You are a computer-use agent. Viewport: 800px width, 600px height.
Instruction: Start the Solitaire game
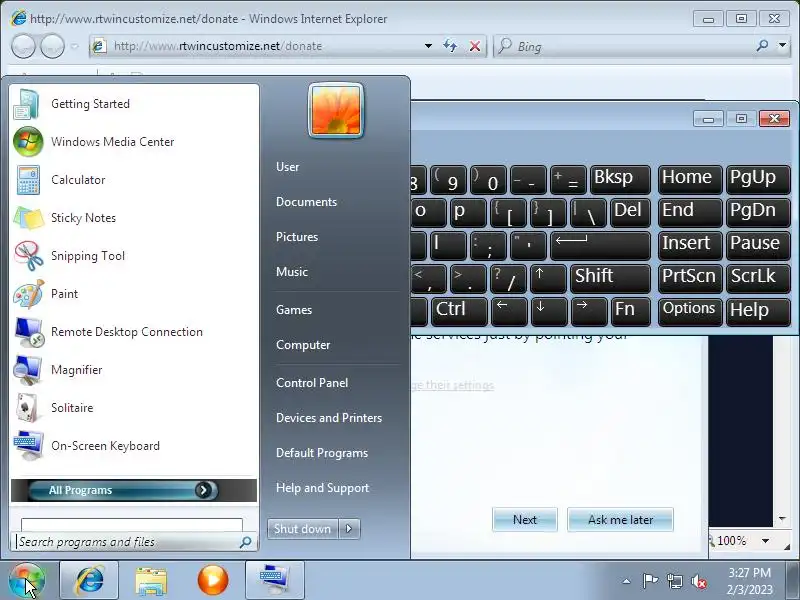pos(134,408)
